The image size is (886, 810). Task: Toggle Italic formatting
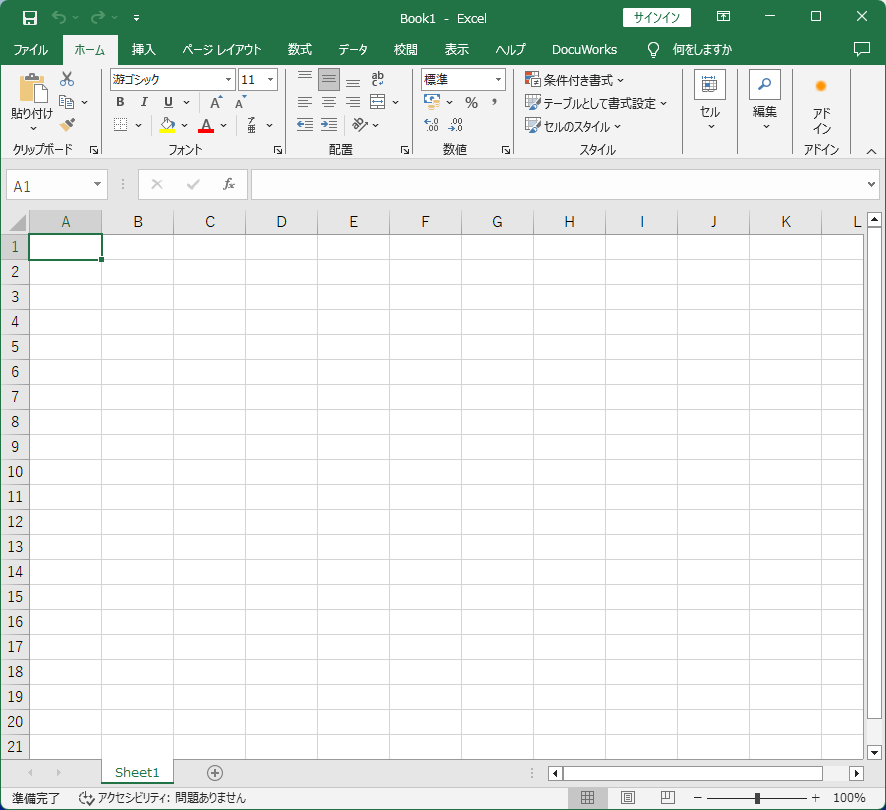click(x=144, y=102)
